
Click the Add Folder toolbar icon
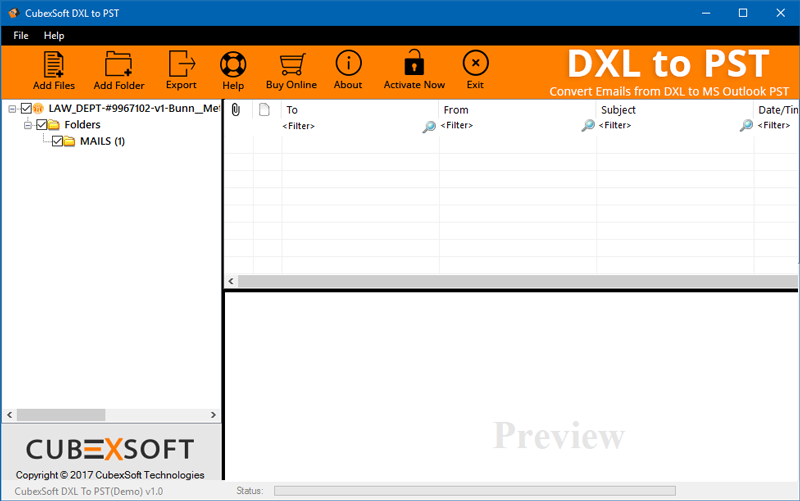[118, 64]
